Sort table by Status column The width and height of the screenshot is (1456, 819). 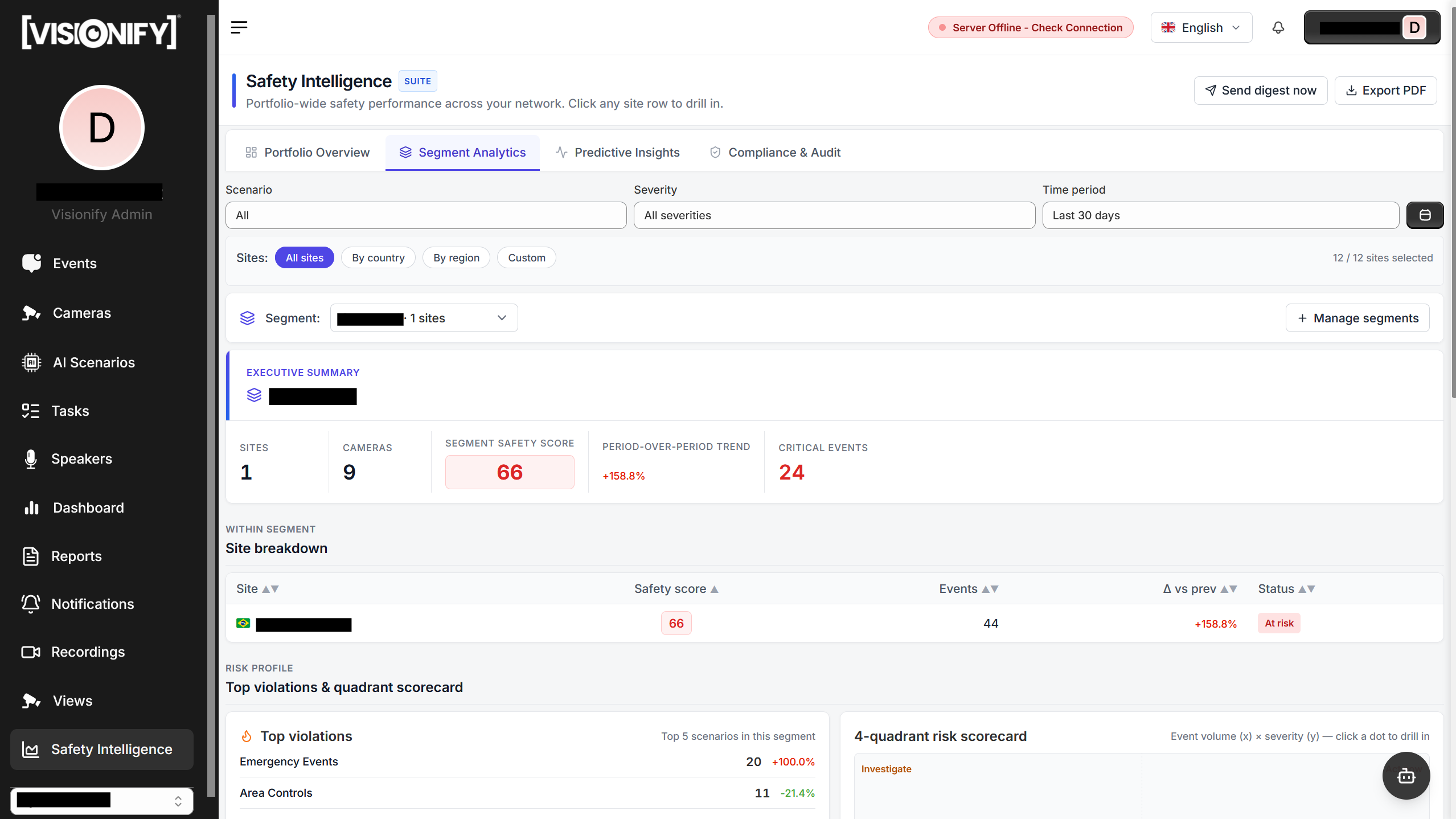[x=1287, y=589]
